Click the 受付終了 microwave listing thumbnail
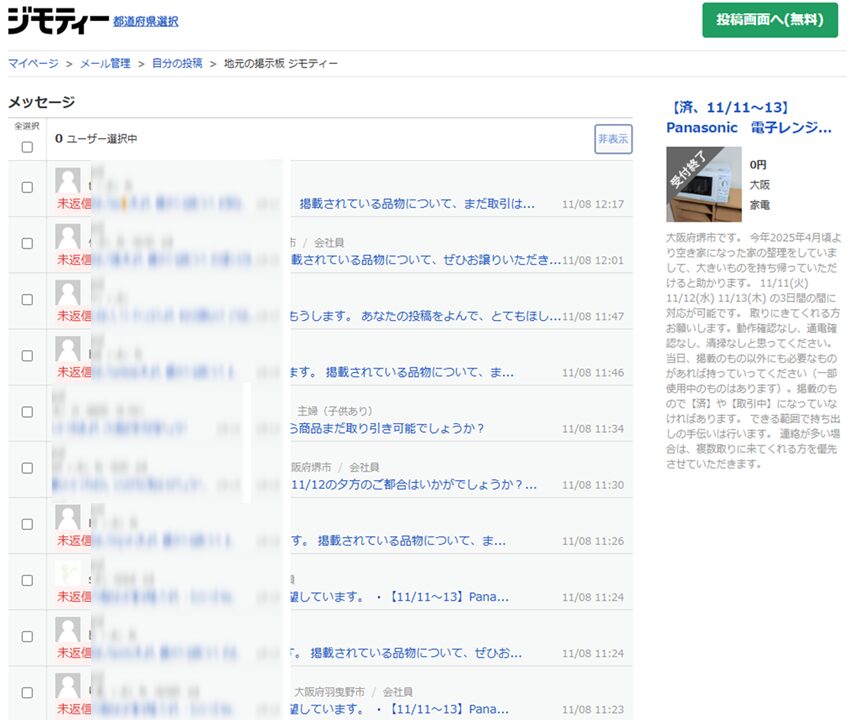This screenshot has height=720, width=855. (704, 184)
